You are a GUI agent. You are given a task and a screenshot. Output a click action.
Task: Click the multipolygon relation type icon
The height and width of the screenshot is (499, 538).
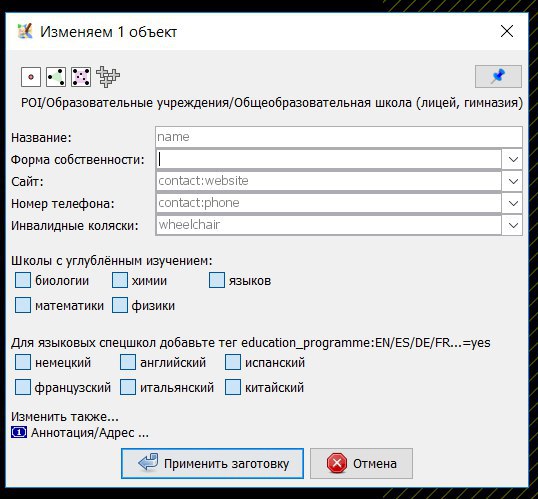tap(108, 77)
